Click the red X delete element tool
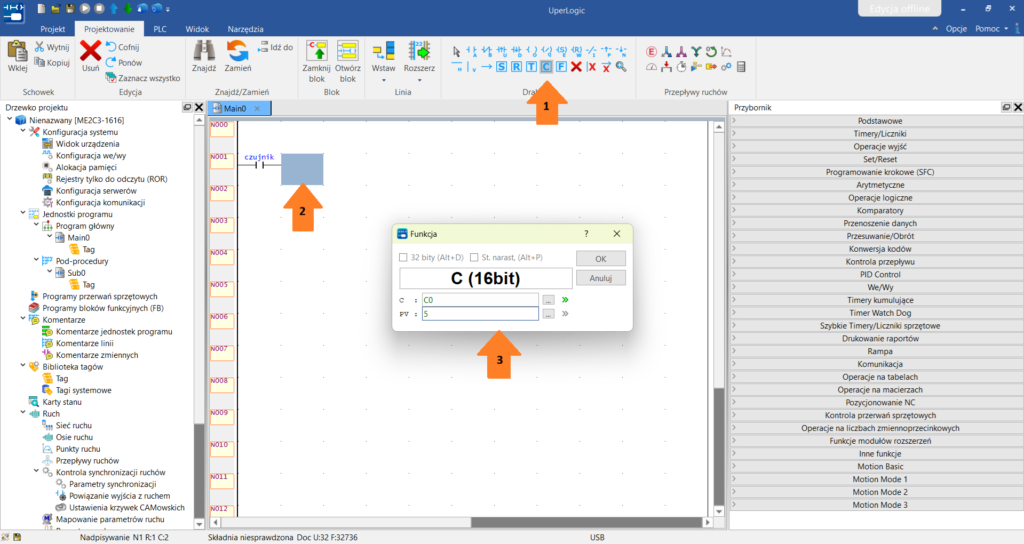Viewport: 1024px width, 544px height. pos(576,67)
